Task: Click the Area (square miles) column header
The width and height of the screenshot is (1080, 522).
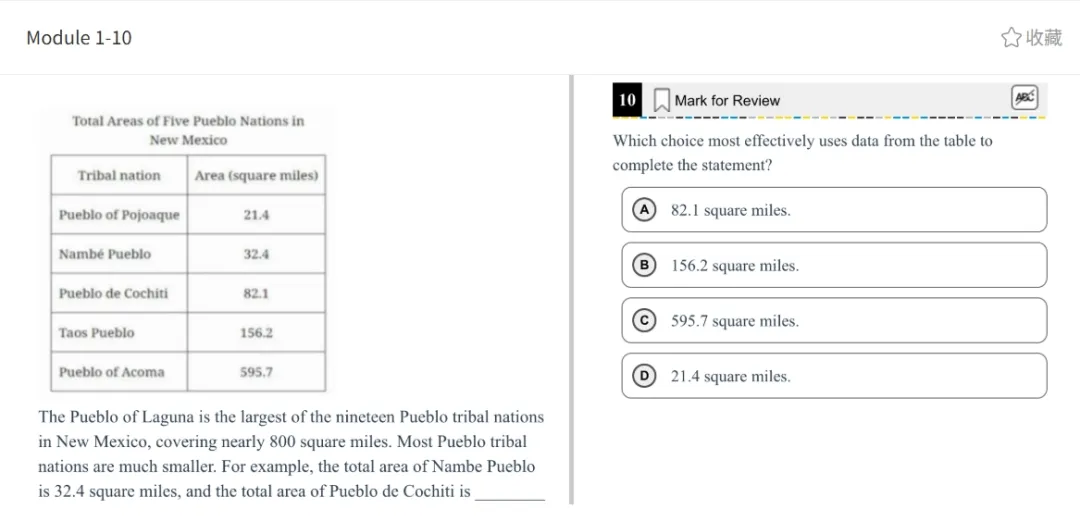Action: pos(256,176)
